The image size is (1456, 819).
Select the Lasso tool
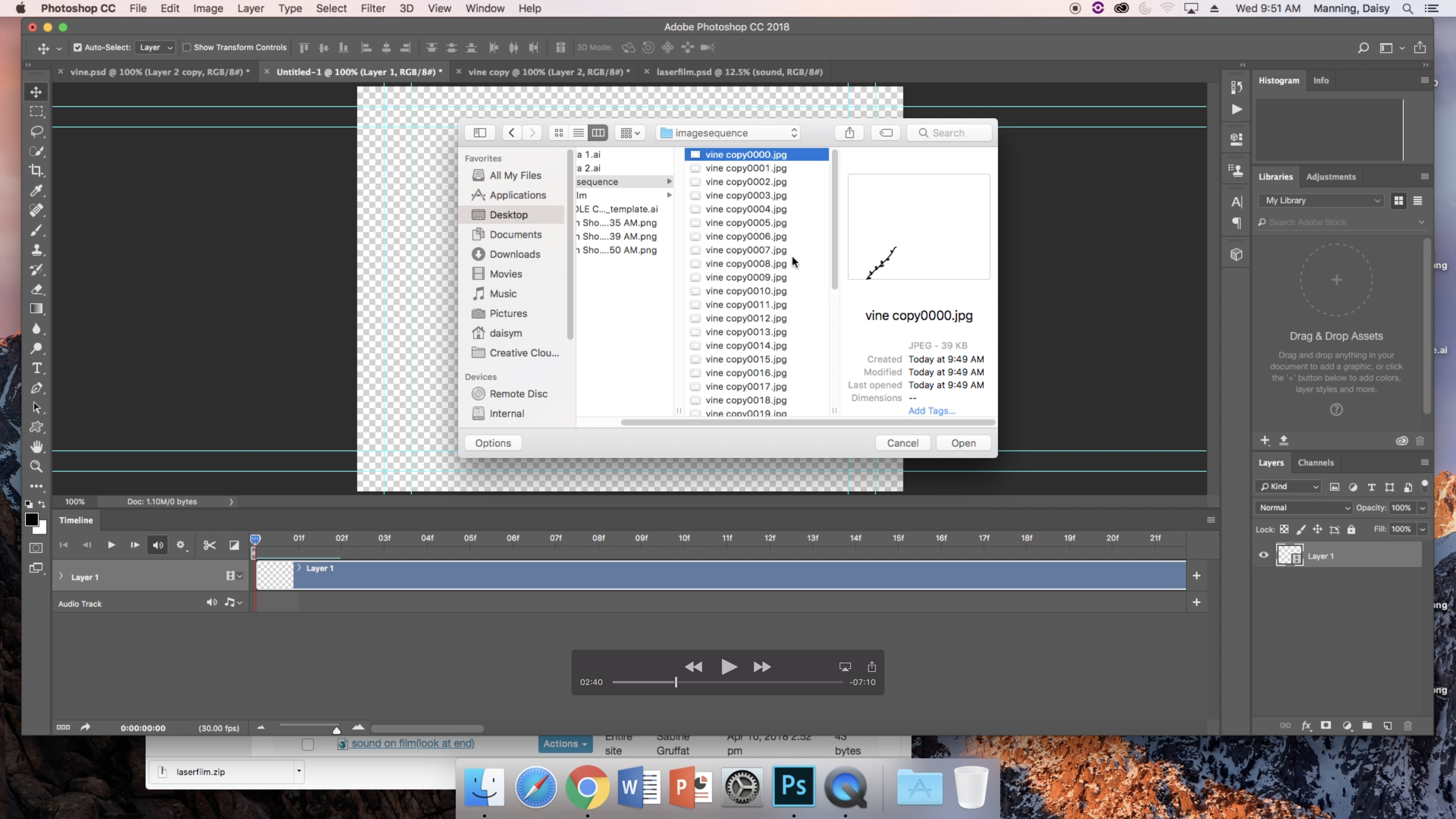coord(36,132)
